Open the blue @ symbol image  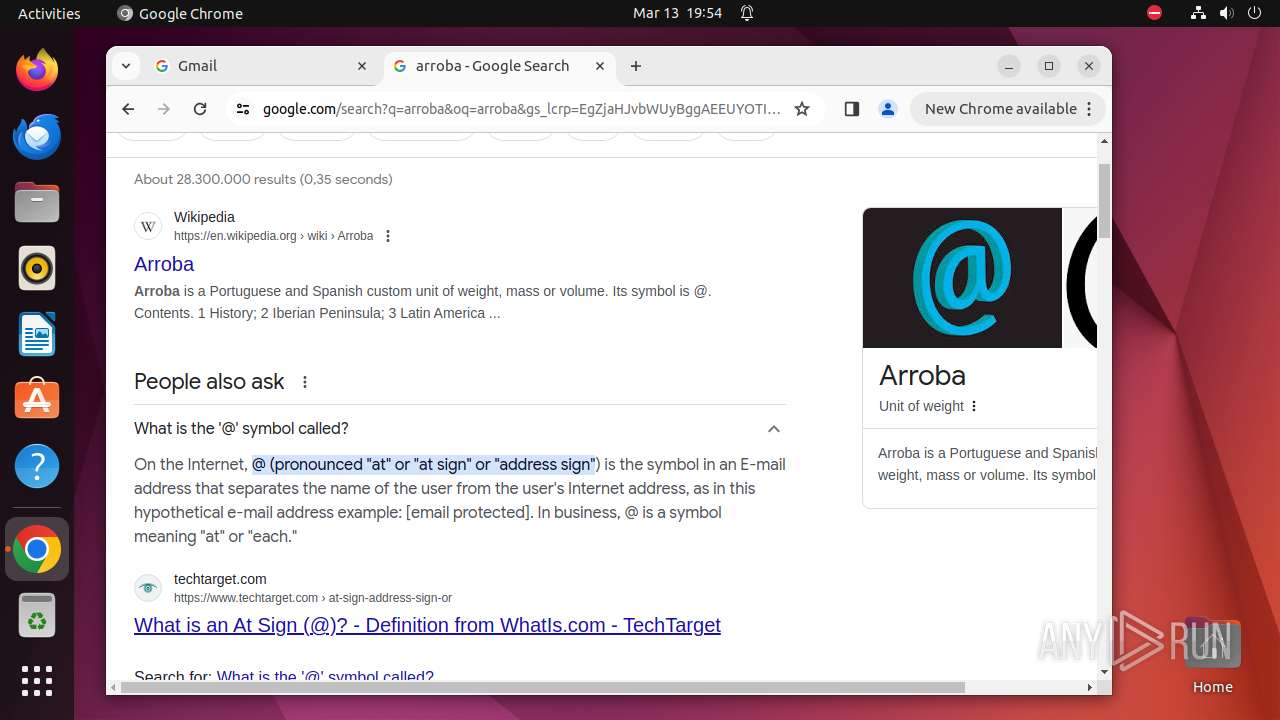[962, 278]
